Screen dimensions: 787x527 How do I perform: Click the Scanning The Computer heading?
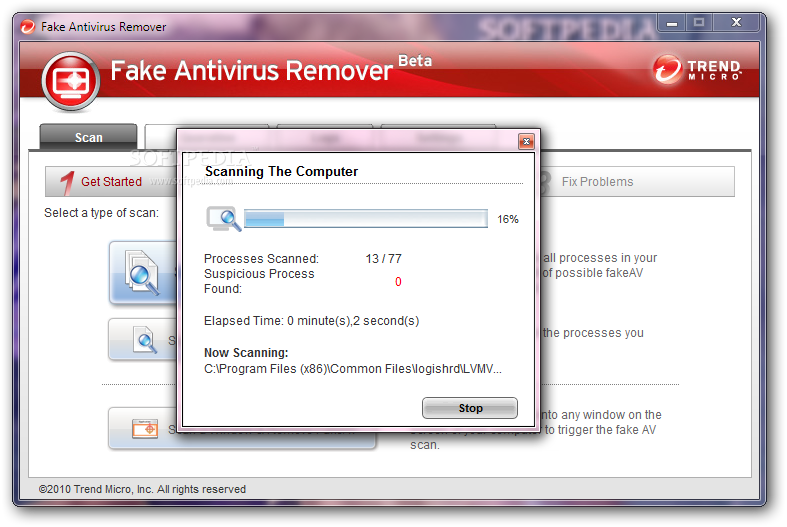click(x=281, y=172)
